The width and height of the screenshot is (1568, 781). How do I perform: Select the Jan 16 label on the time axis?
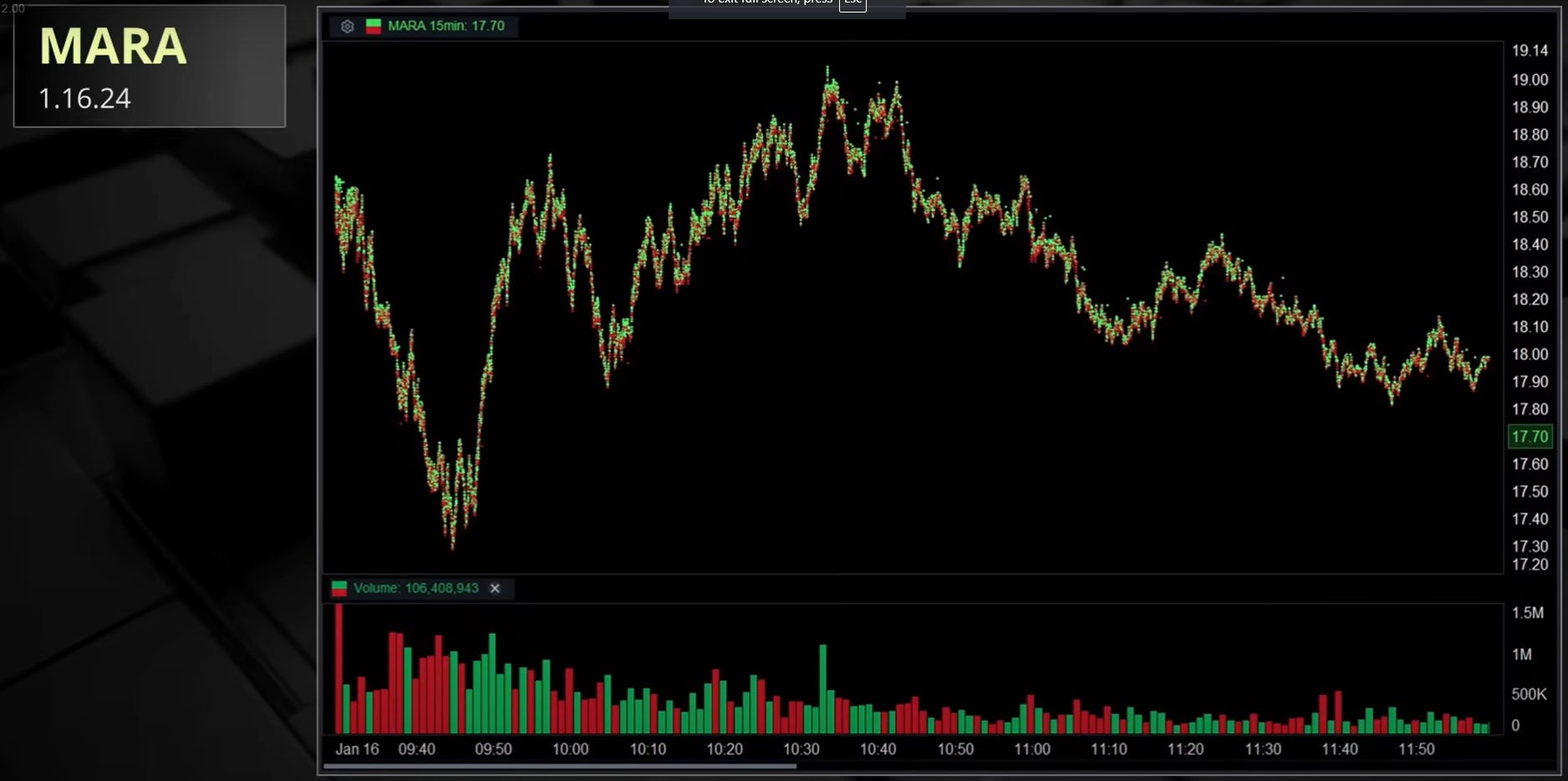pyautogui.click(x=355, y=749)
